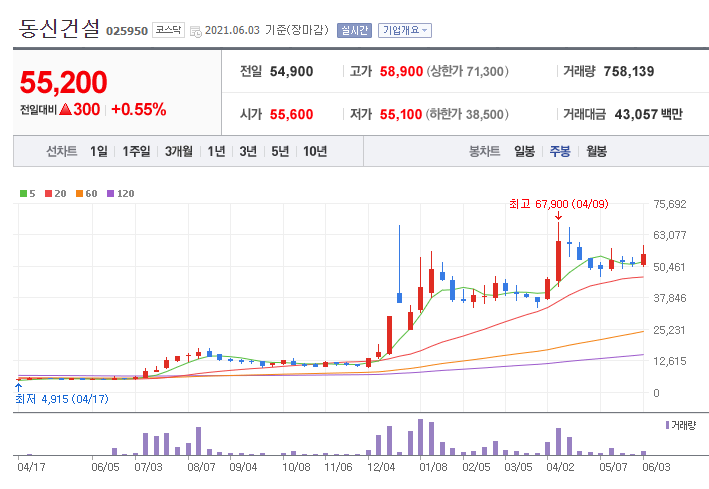This screenshot has width=709, height=489.
Task: Click the orange 60-period moving average swatch
Action: 79,194
